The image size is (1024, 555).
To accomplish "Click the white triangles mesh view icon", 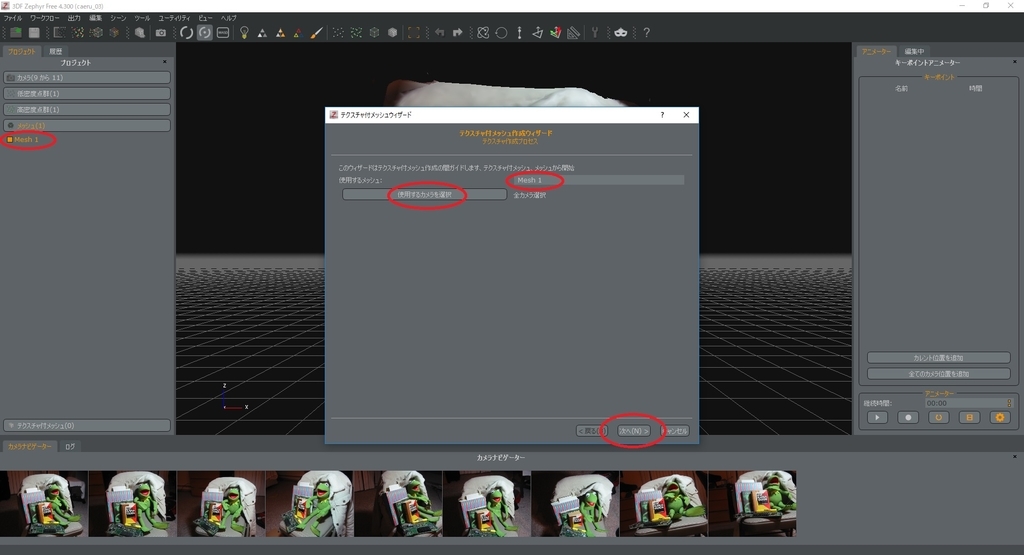I will pyautogui.click(x=262, y=33).
